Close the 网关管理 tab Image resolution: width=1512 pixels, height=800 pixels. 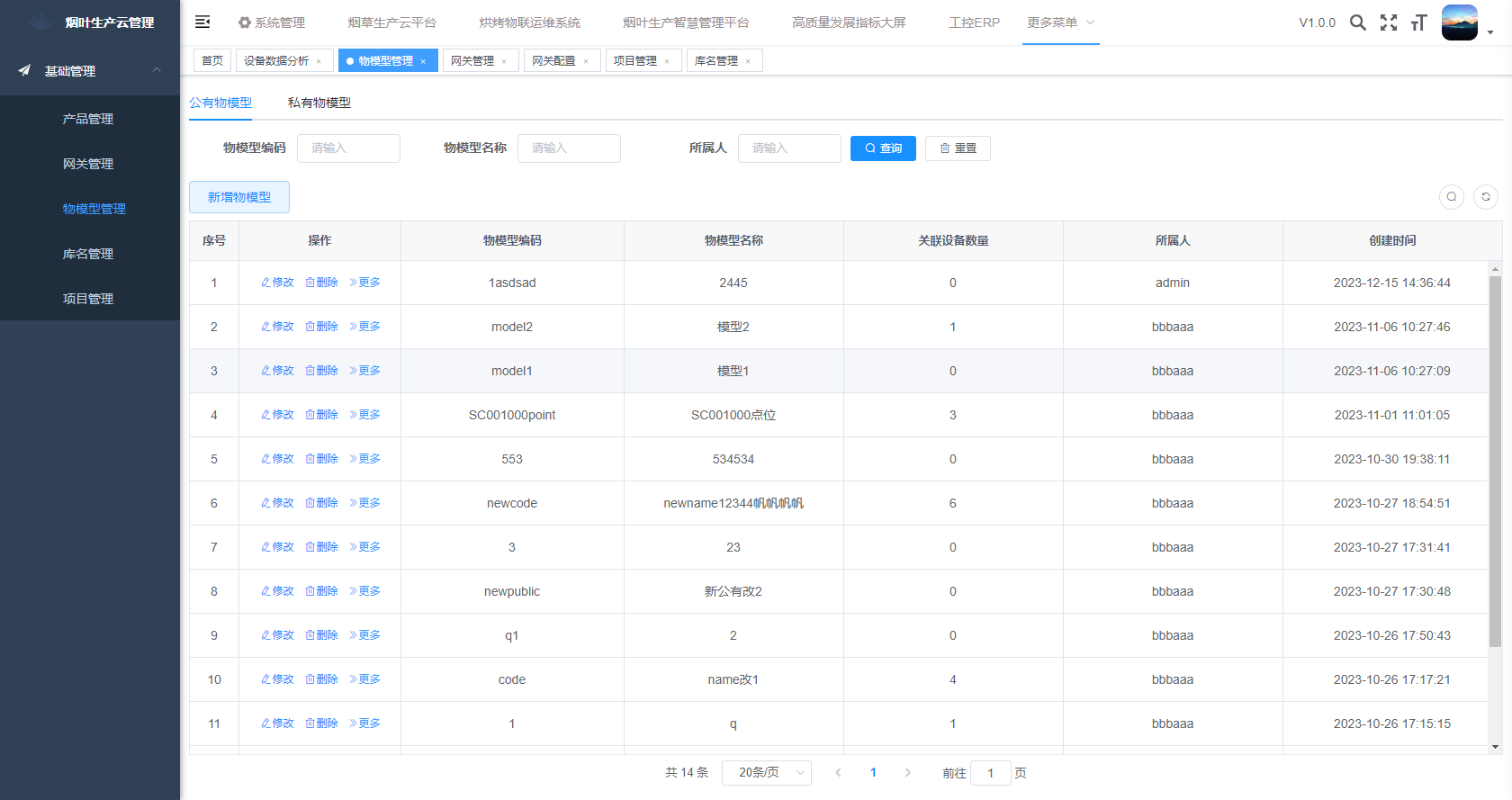tap(504, 61)
